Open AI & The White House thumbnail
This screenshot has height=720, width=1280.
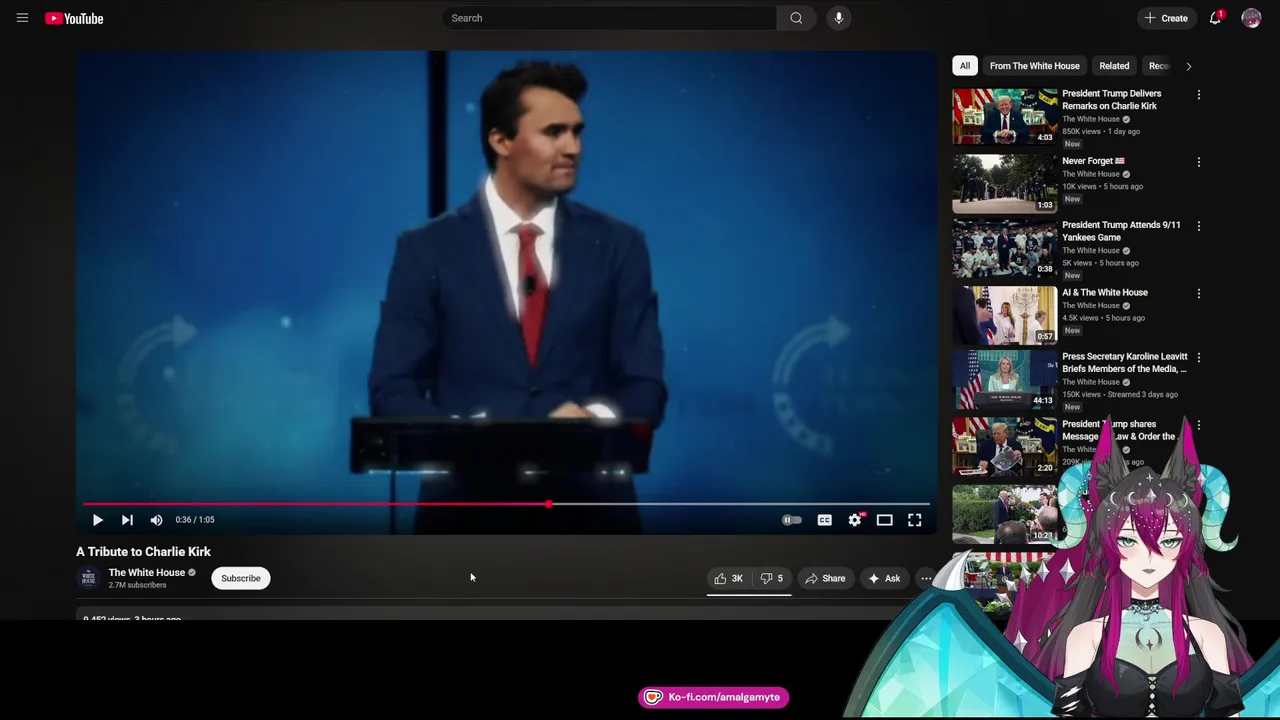point(1005,315)
